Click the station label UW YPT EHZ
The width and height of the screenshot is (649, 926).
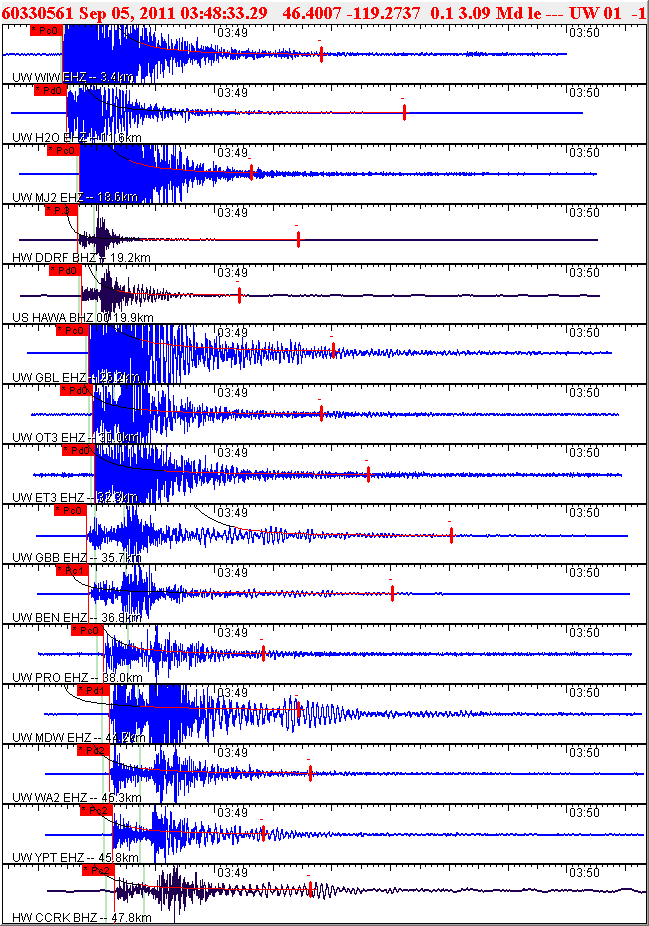coord(48,857)
